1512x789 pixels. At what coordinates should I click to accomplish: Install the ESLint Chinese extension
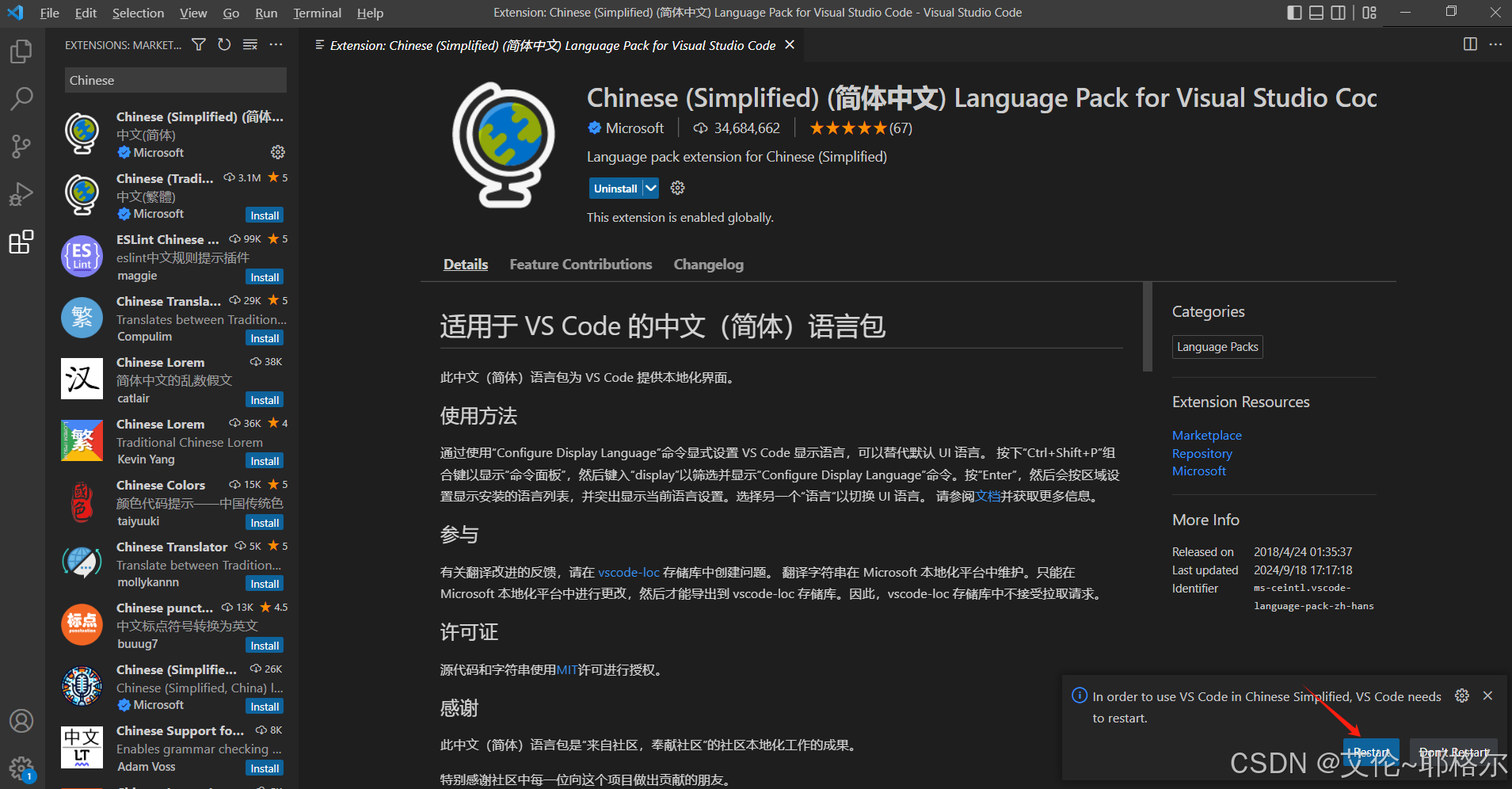[x=265, y=277]
